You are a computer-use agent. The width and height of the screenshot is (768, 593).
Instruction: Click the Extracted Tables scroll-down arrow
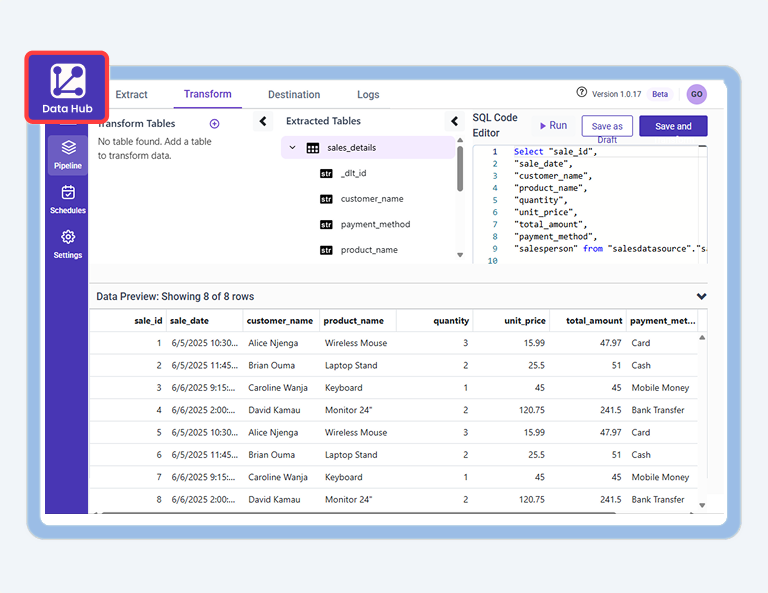[x=460, y=255]
